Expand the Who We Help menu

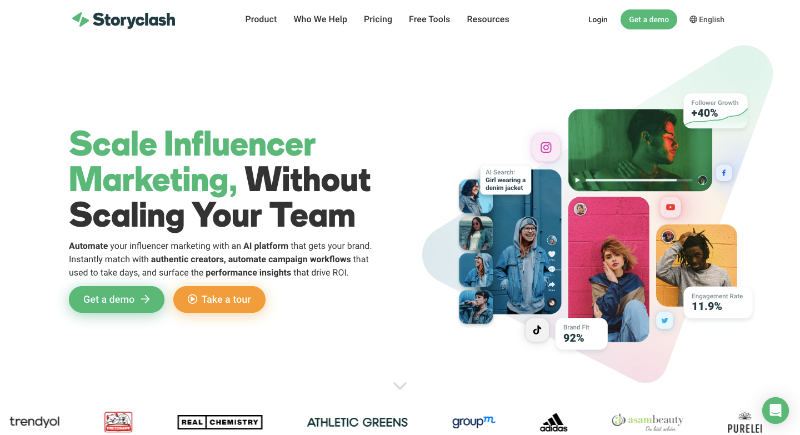320,19
